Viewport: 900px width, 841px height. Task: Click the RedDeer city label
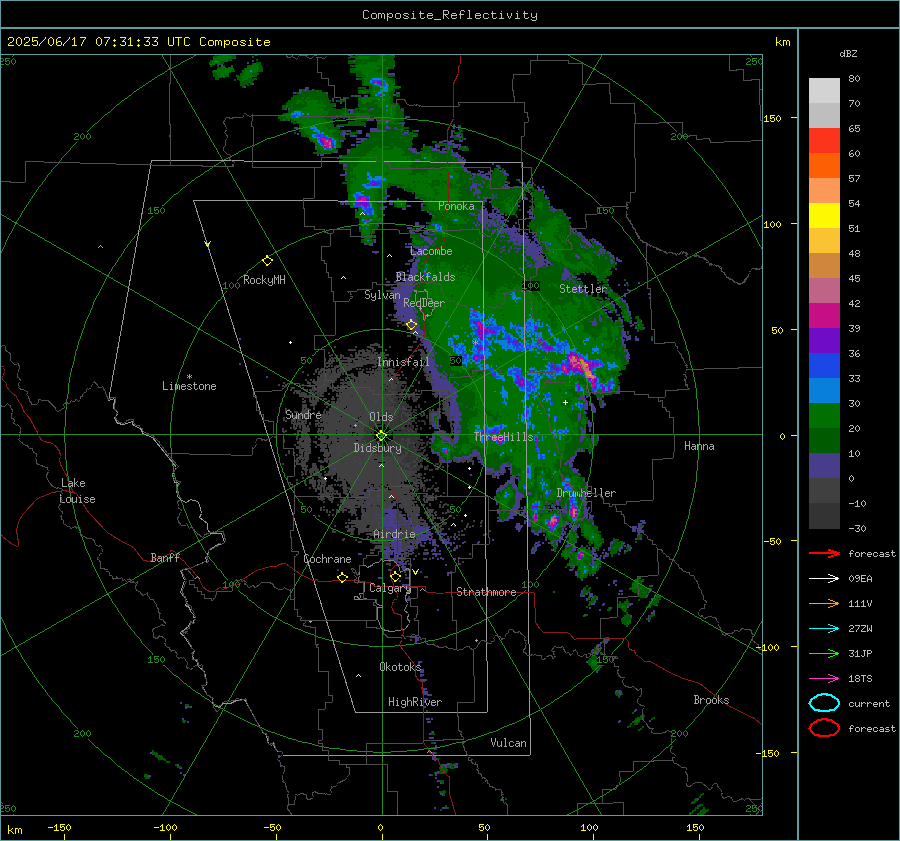coord(424,303)
